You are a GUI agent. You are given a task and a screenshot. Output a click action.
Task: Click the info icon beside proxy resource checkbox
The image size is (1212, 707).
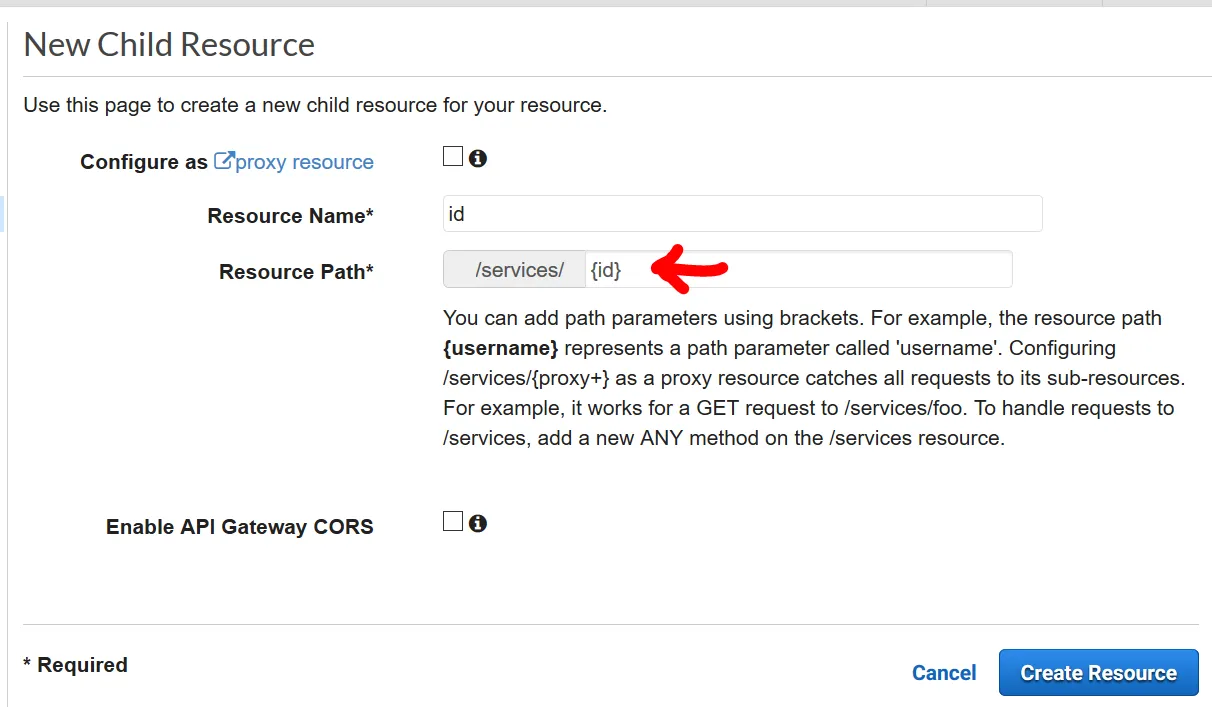[478, 158]
